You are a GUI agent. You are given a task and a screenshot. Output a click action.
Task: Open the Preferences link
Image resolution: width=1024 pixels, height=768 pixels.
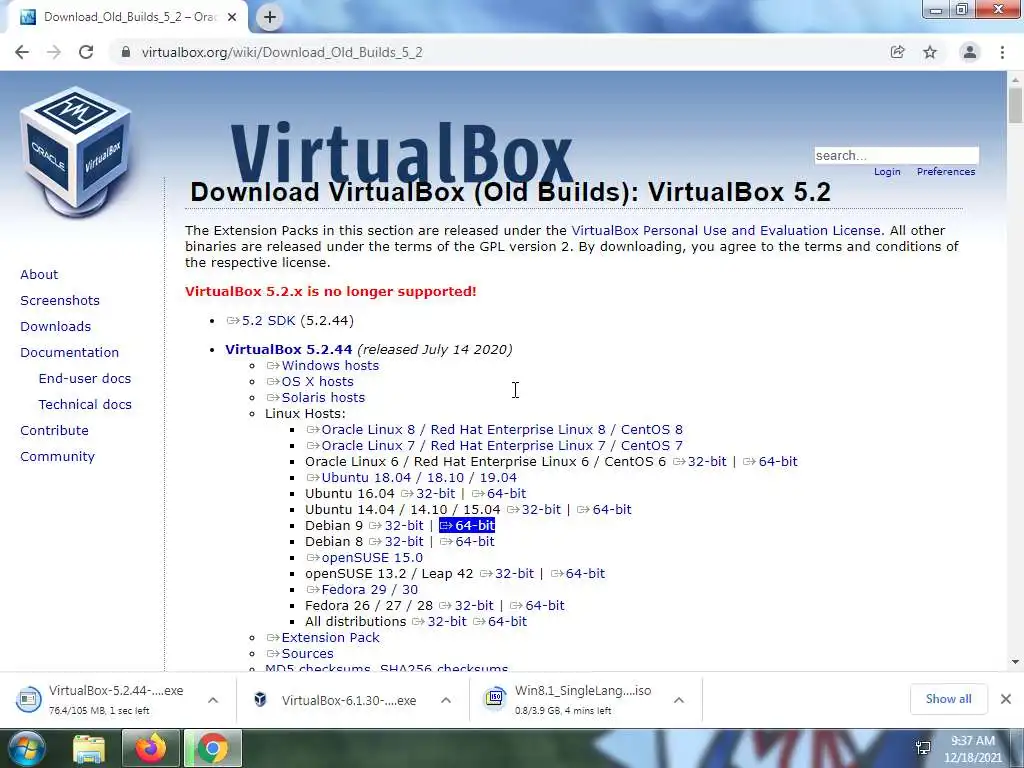pos(946,172)
